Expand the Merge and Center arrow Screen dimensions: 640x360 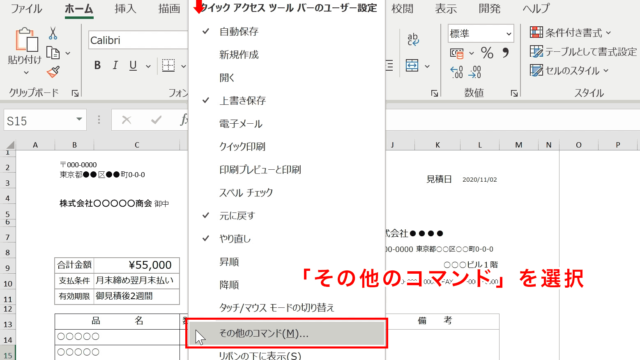tap(427, 66)
